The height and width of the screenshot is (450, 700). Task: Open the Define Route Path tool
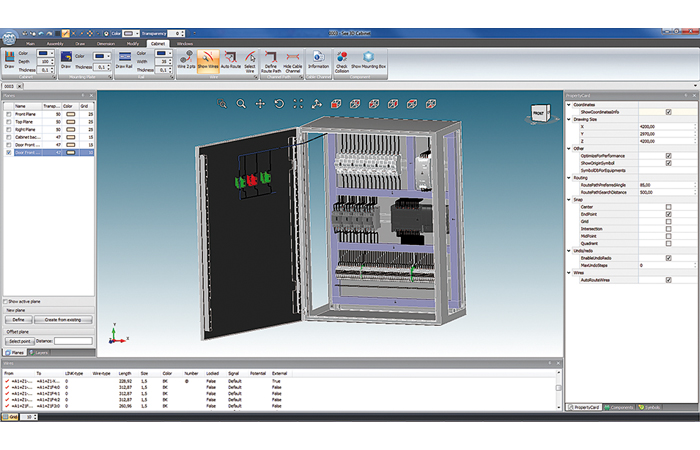coord(271,62)
